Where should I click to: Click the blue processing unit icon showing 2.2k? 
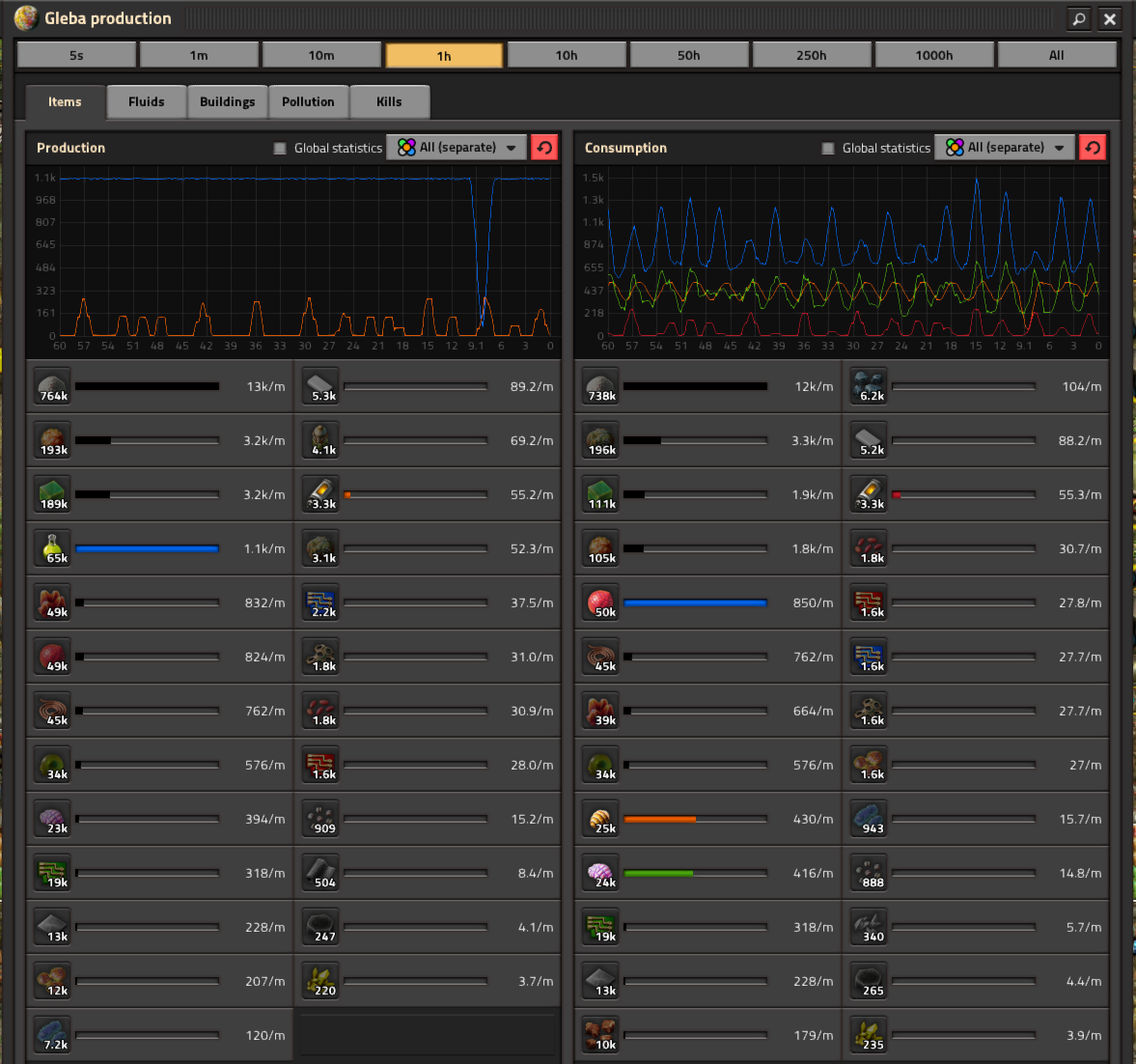[x=320, y=602]
